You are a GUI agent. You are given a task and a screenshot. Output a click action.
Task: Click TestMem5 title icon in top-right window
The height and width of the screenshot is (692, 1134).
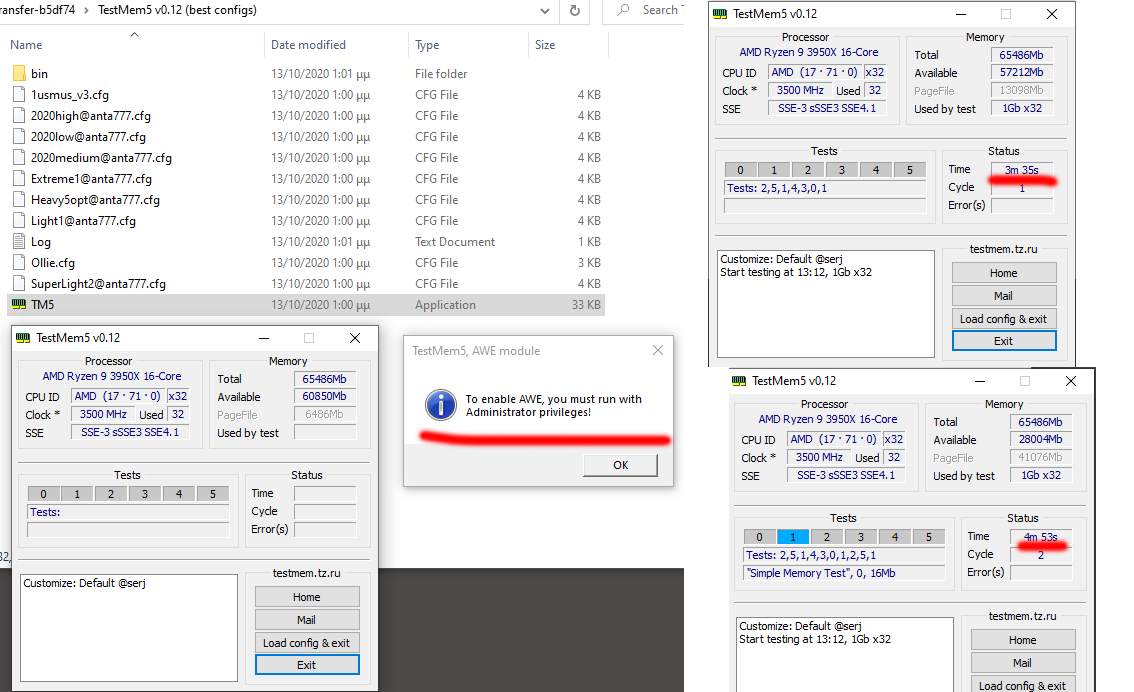coord(720,14)
